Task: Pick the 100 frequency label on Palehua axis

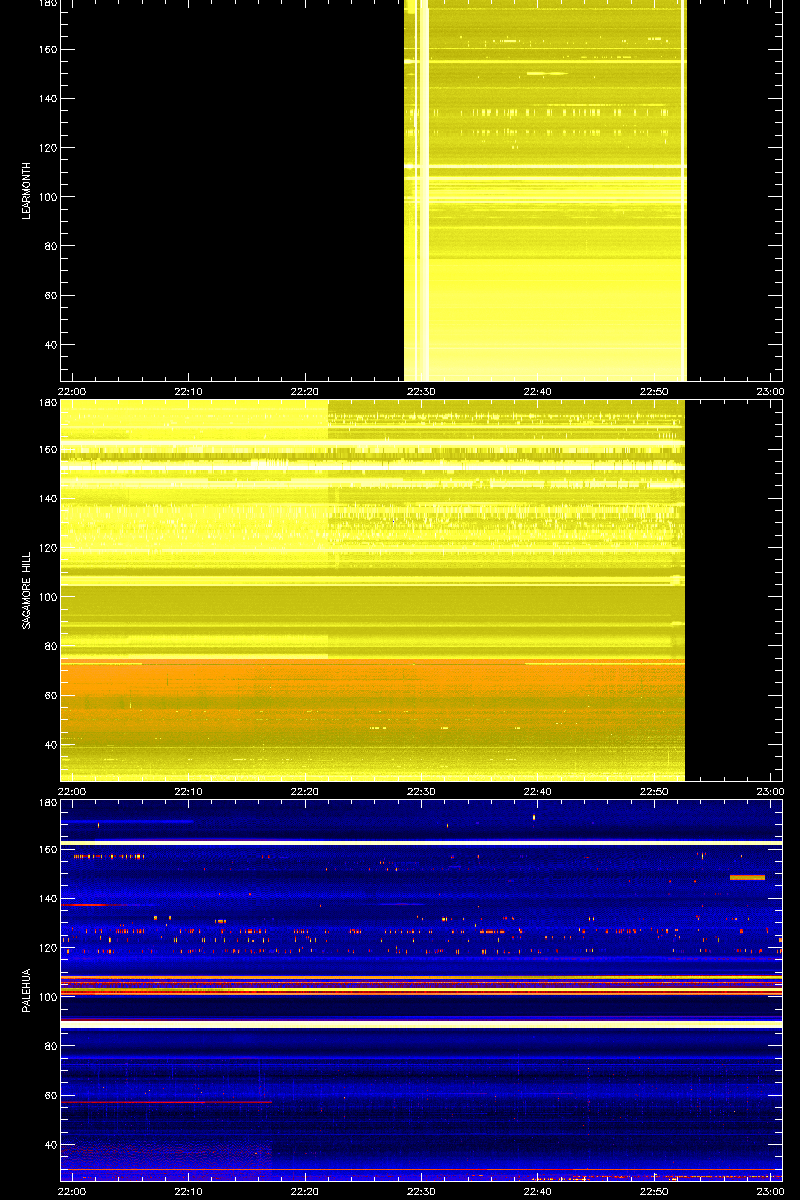Action: [47, 997]
